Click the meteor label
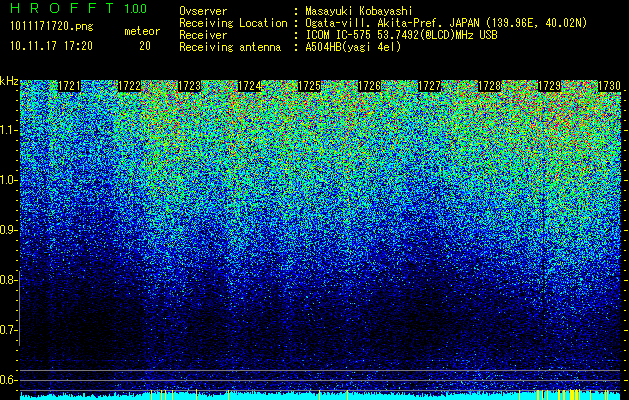This screenshot has width=629, height=400. click(142, 31)
